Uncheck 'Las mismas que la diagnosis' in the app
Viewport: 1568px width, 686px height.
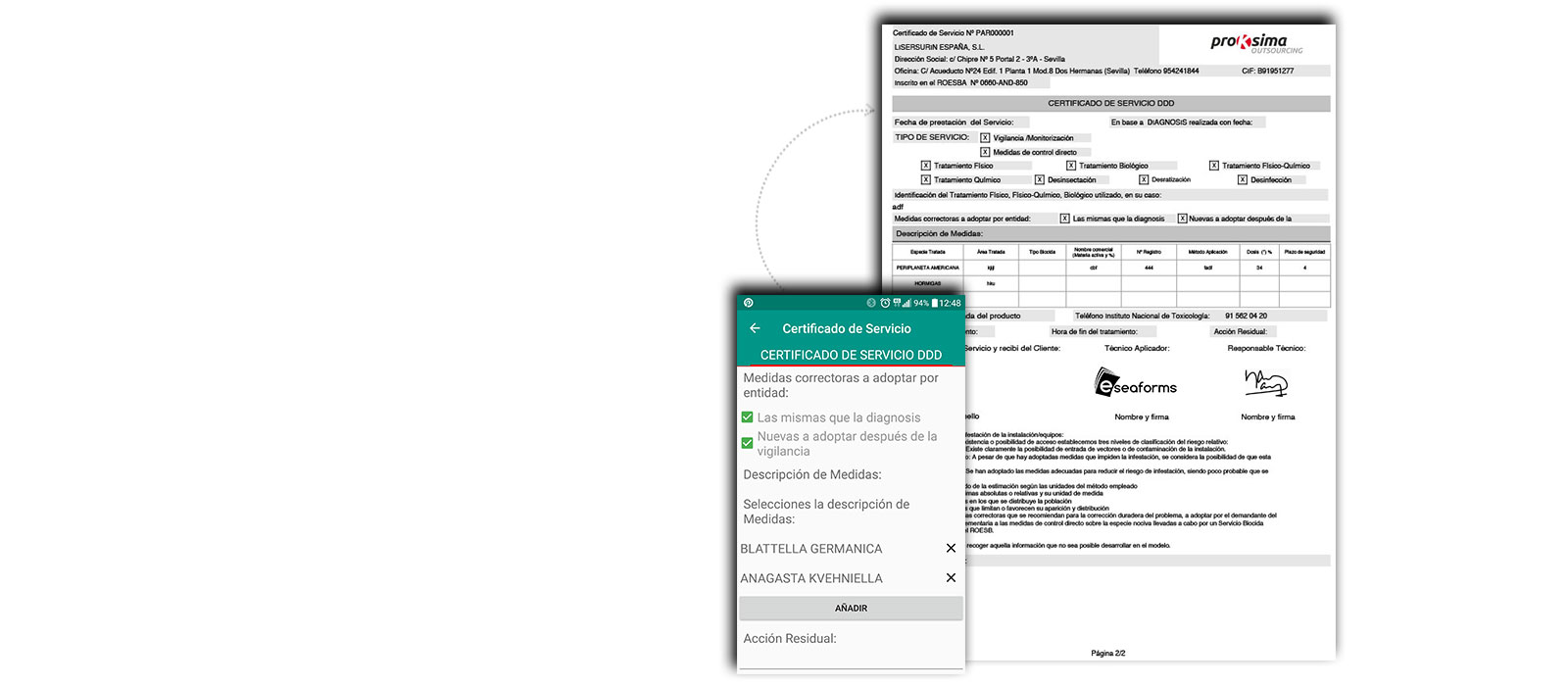point(748,417)
